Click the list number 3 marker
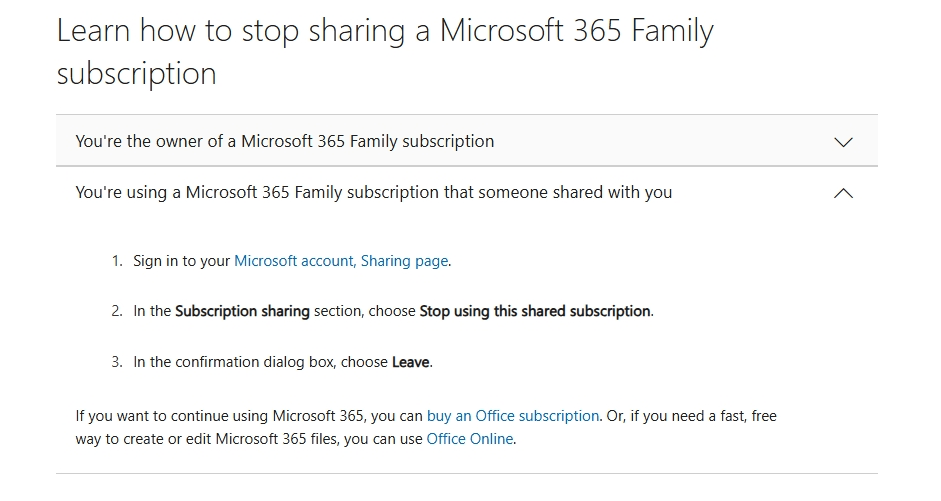 [116, 362]
